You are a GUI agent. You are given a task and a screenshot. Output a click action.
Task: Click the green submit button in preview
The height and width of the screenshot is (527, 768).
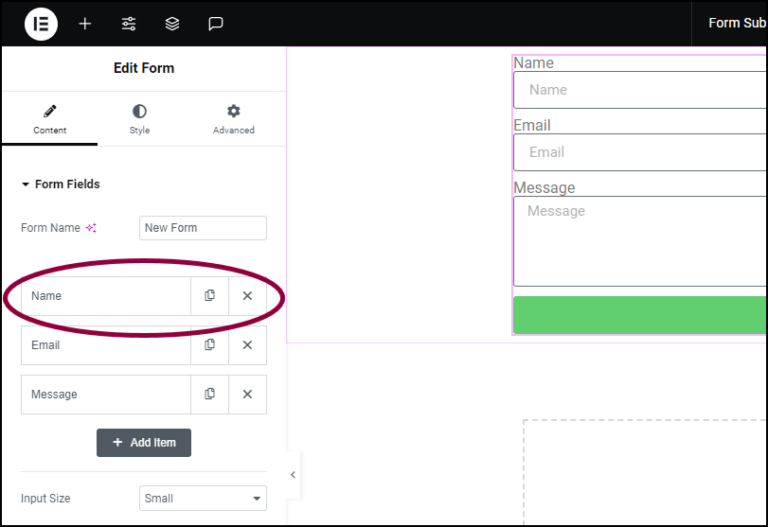point(640,315)
